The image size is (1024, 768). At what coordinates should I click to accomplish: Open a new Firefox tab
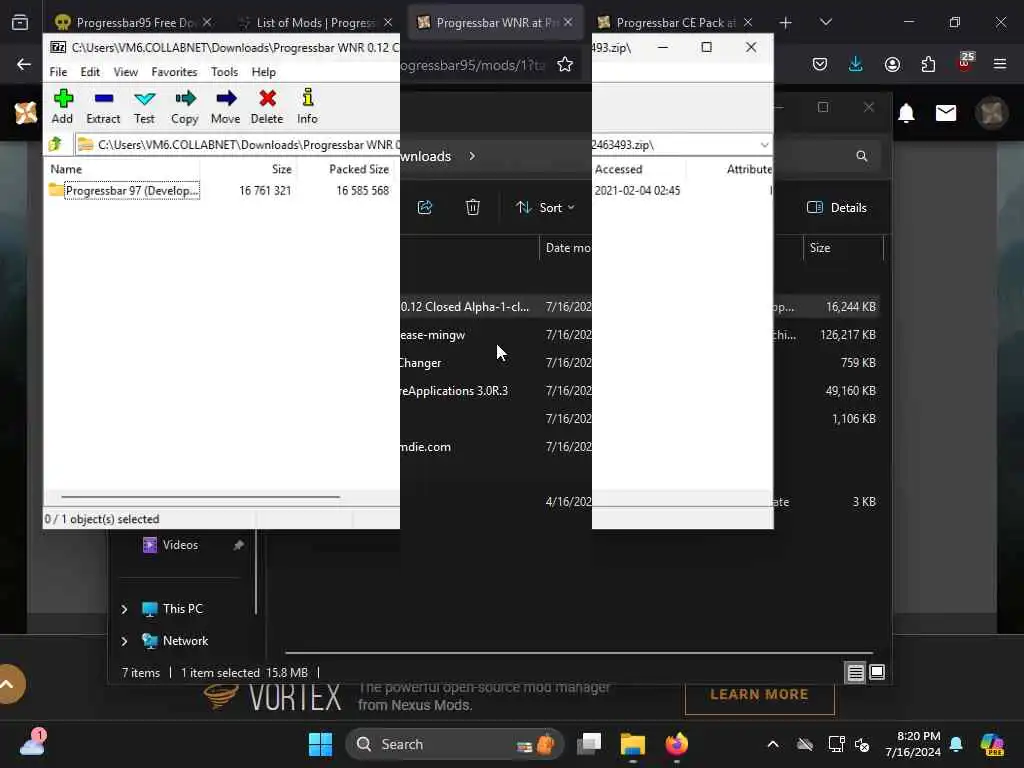pyautogui.click(x=786, y=22)
